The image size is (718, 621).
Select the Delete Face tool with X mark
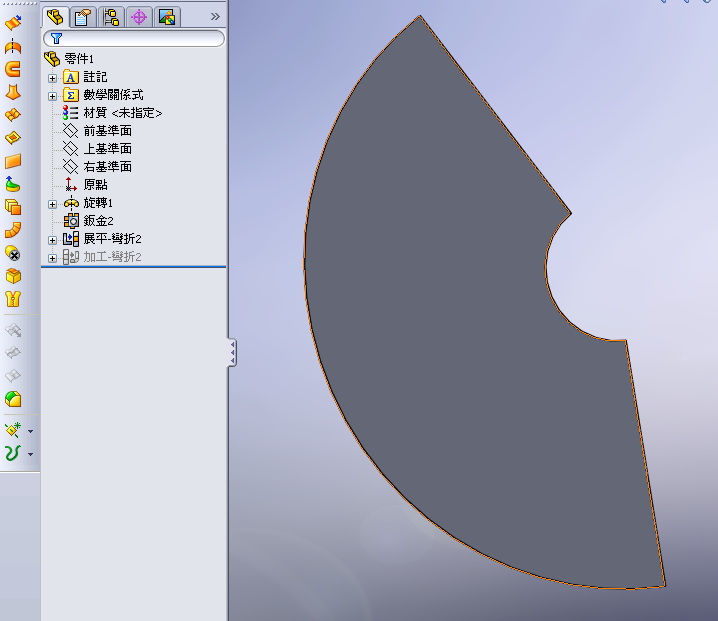[13, 253]
